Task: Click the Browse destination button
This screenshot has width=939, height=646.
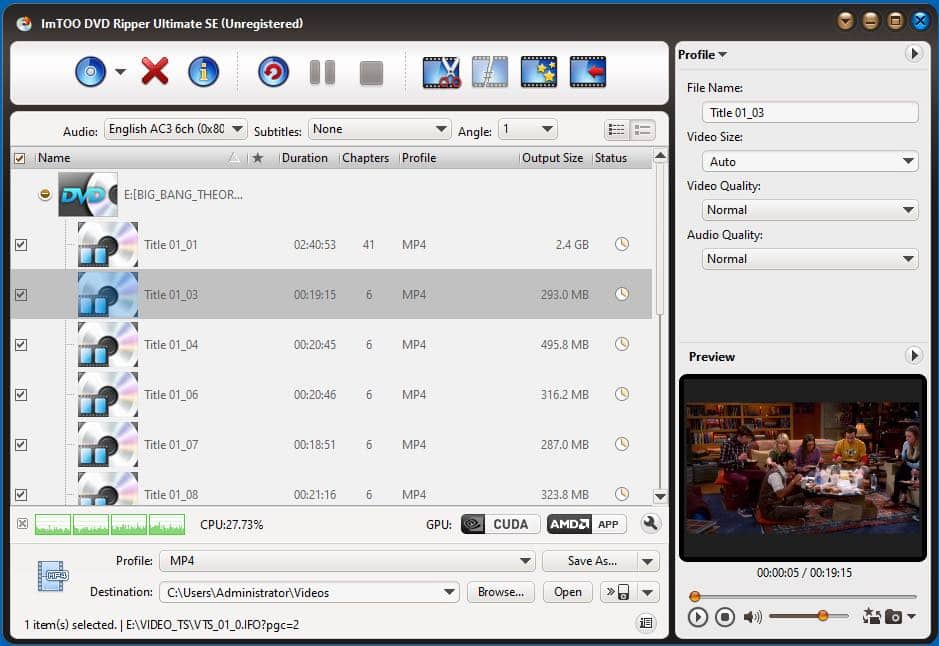Action: tap(500, 592)
